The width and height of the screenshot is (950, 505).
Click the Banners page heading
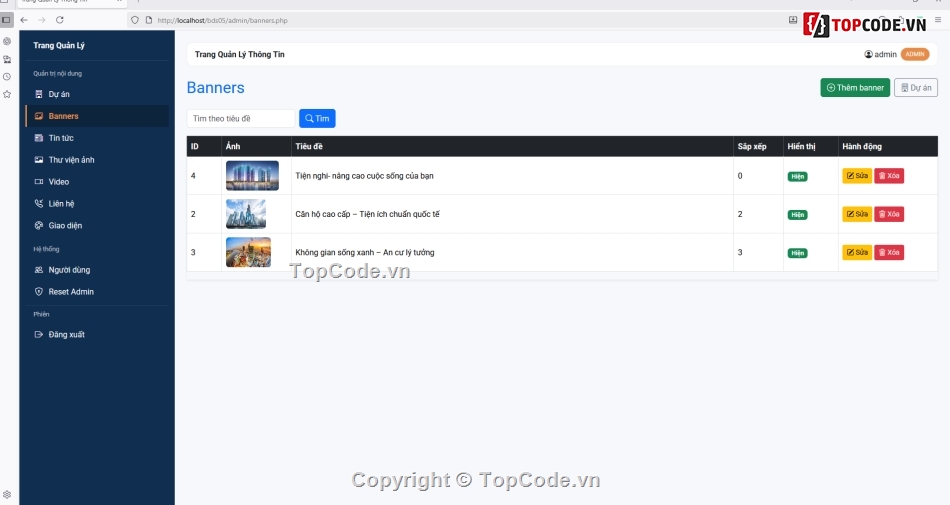tap(216, 88)
